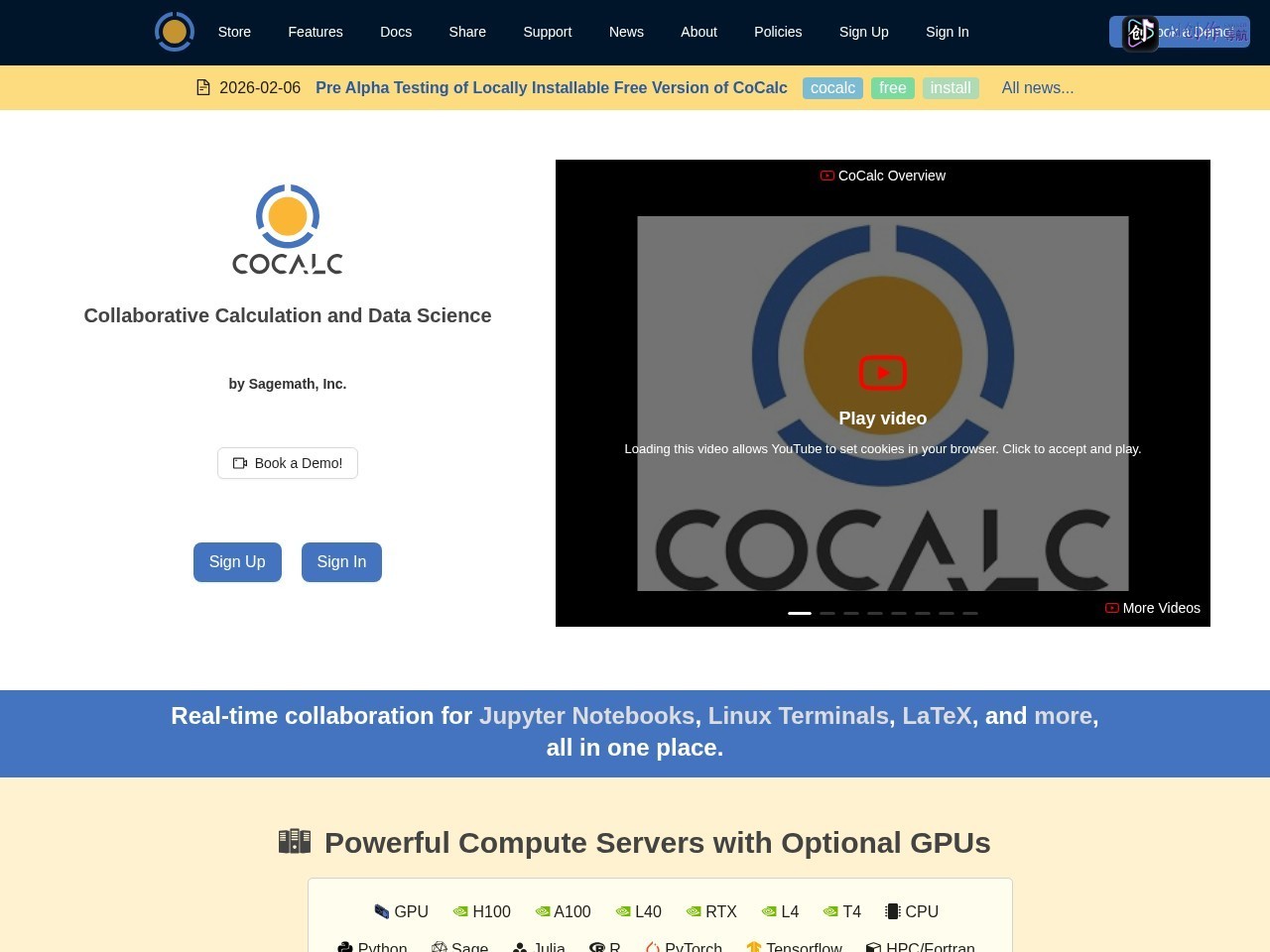Click the blue Sign In button below the logo
Screen dimensions: 1270x952
(341, 562)
